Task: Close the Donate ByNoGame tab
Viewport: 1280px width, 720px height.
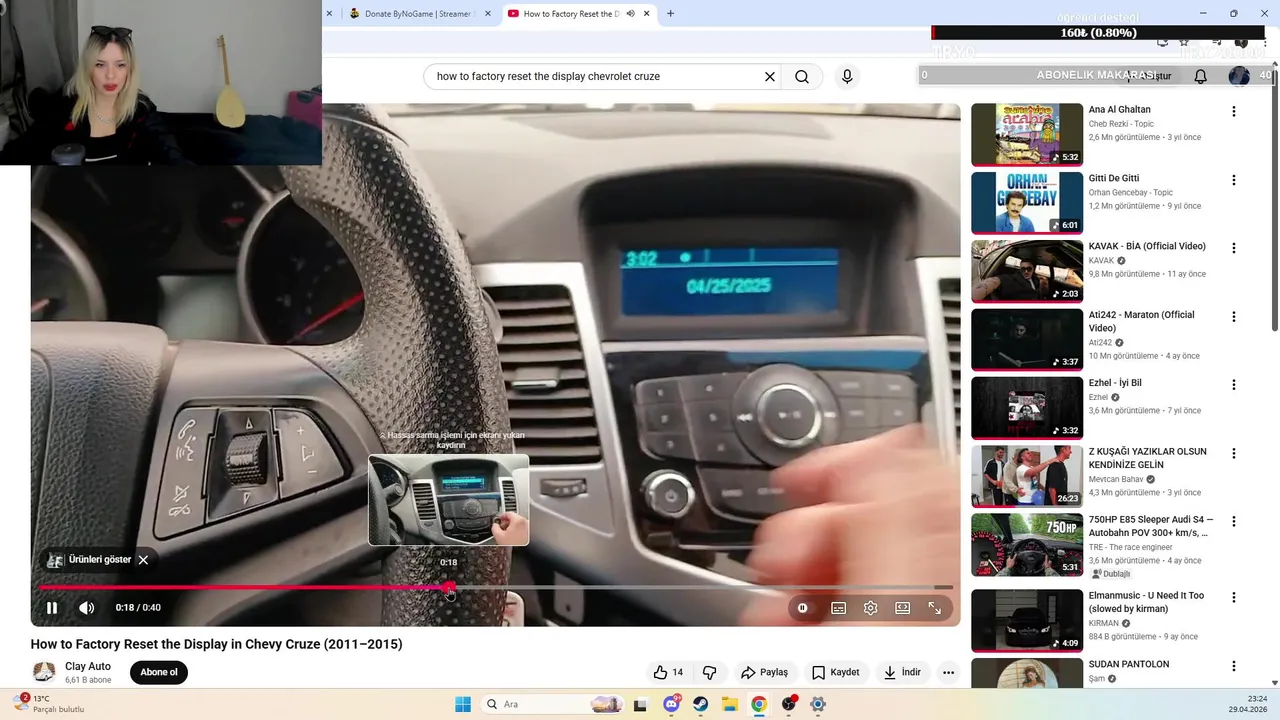Action: tap(488, 14)
